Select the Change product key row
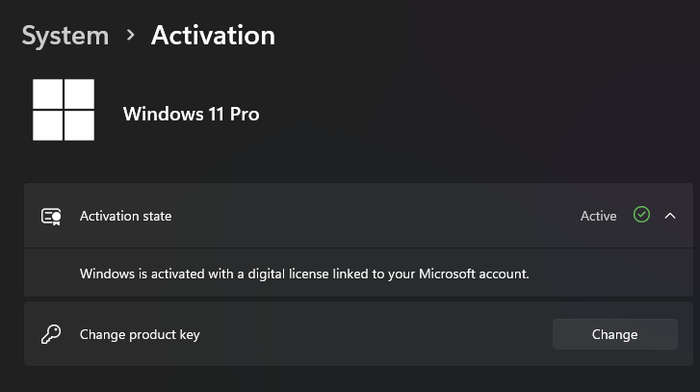This screenshot has width=700, height=392. (x=358, y=334)
